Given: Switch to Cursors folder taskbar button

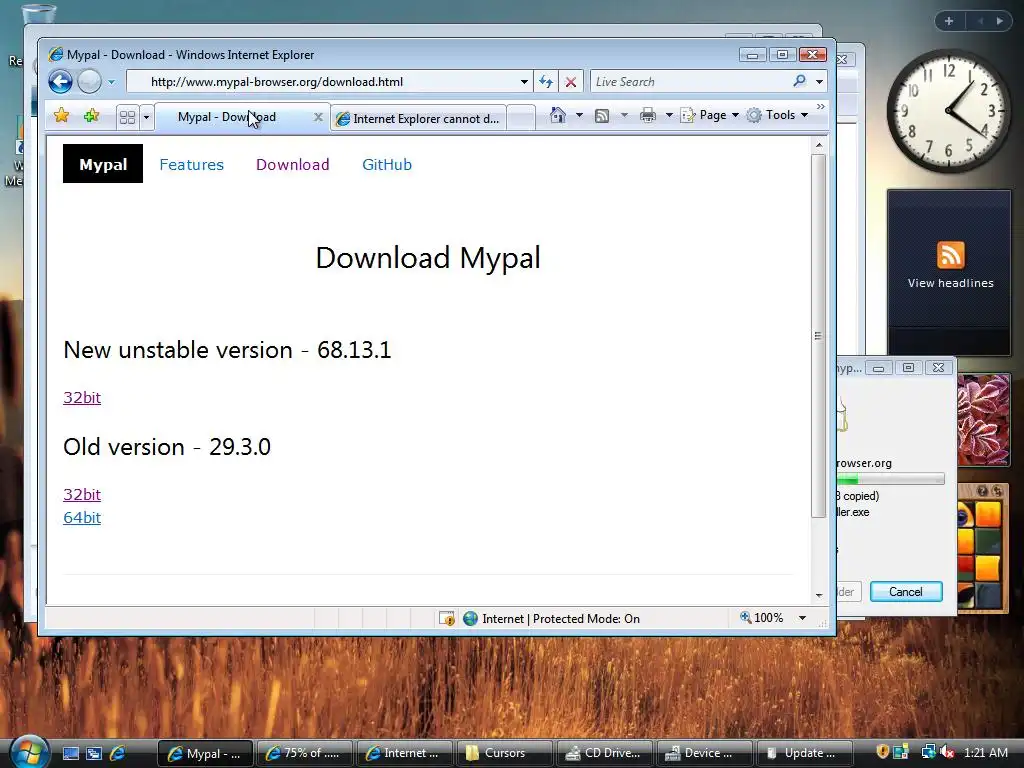Looking at the screenshot, I should (504, 753).
